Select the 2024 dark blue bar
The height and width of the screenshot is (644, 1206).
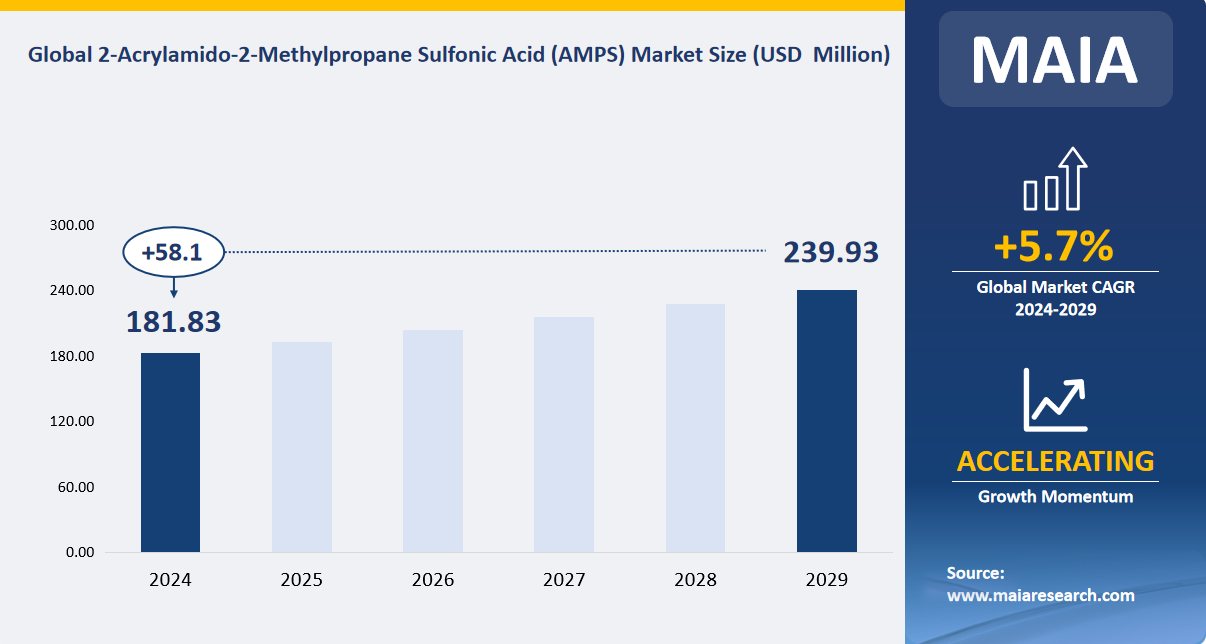(171, 451)
